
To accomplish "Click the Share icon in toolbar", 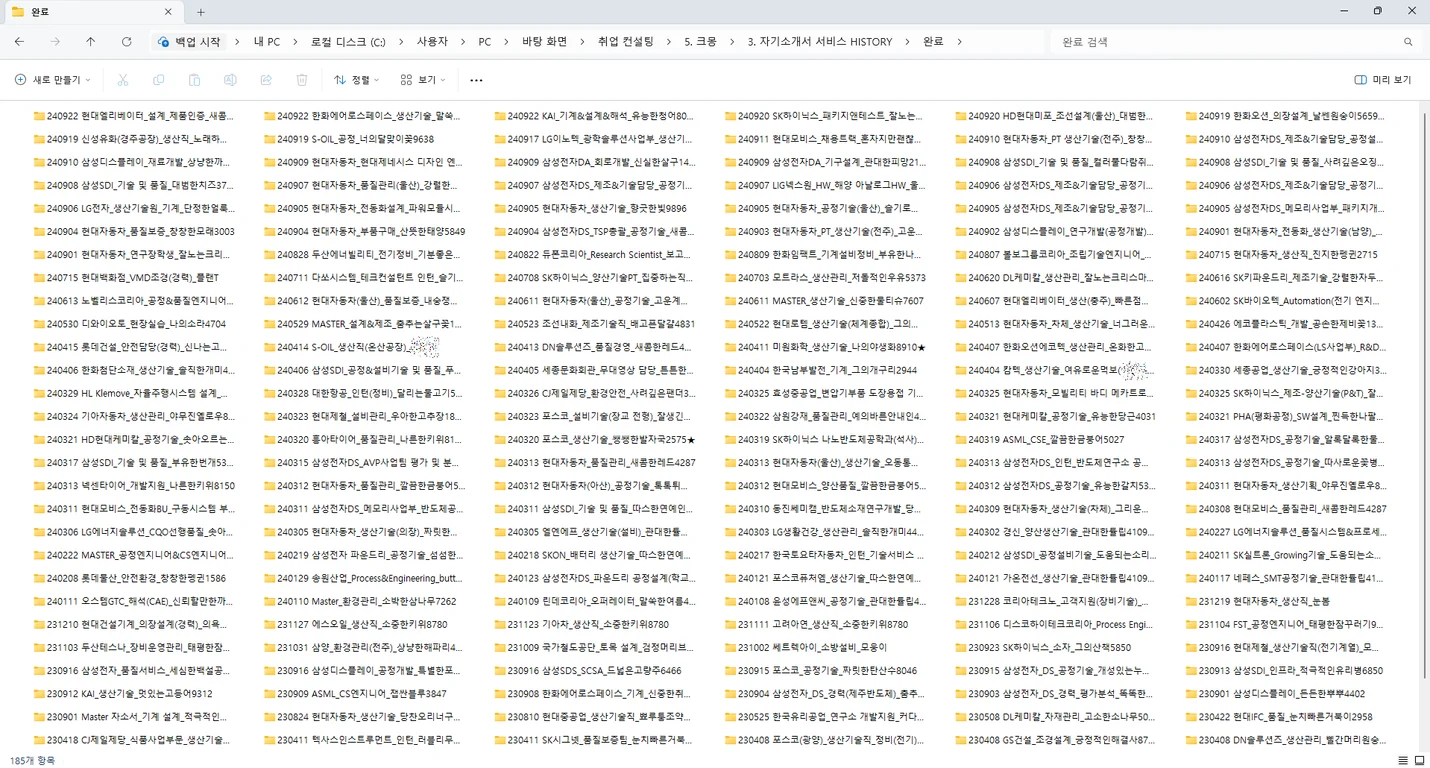I will (266, 80).
